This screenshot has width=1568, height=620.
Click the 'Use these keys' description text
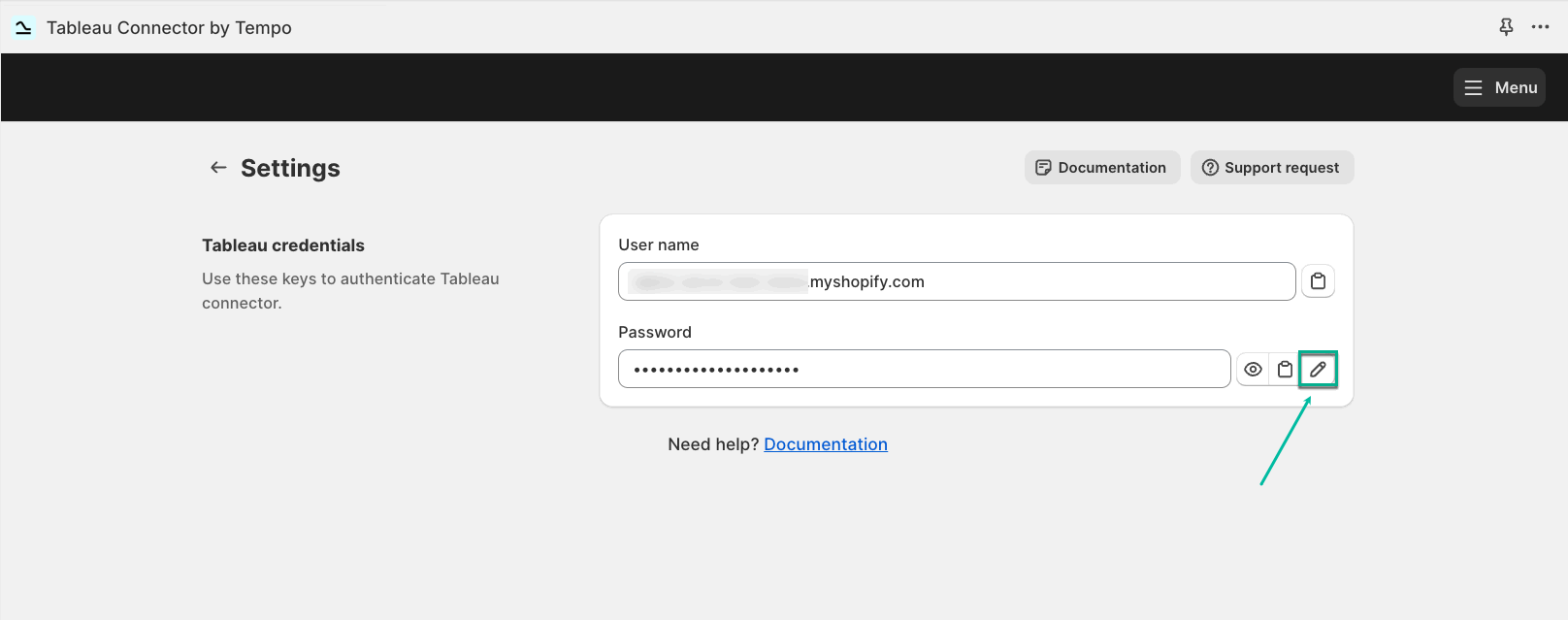coord(350,291)
